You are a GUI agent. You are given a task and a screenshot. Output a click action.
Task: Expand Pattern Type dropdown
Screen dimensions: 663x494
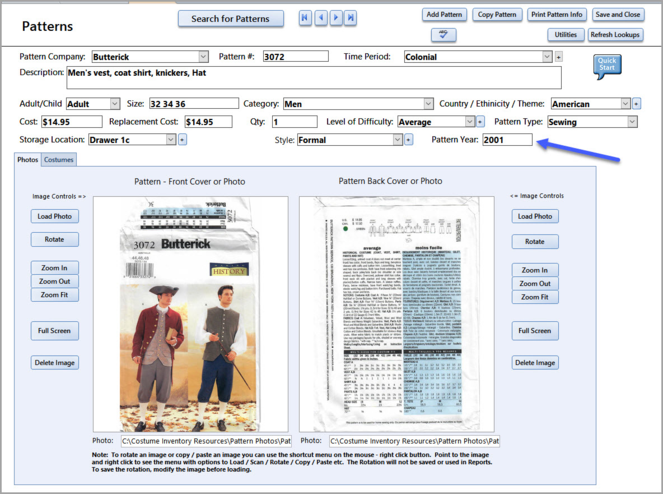(x=632, y=122)
